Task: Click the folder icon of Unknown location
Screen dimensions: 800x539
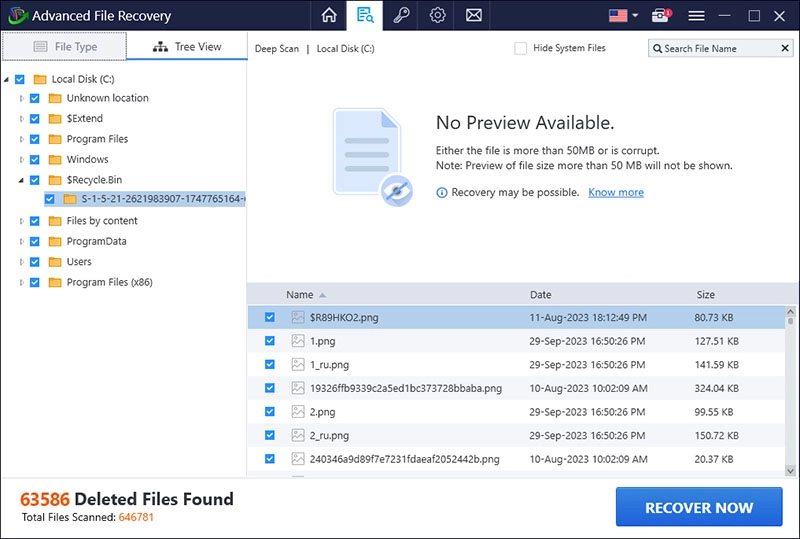Action: (55, 98)
